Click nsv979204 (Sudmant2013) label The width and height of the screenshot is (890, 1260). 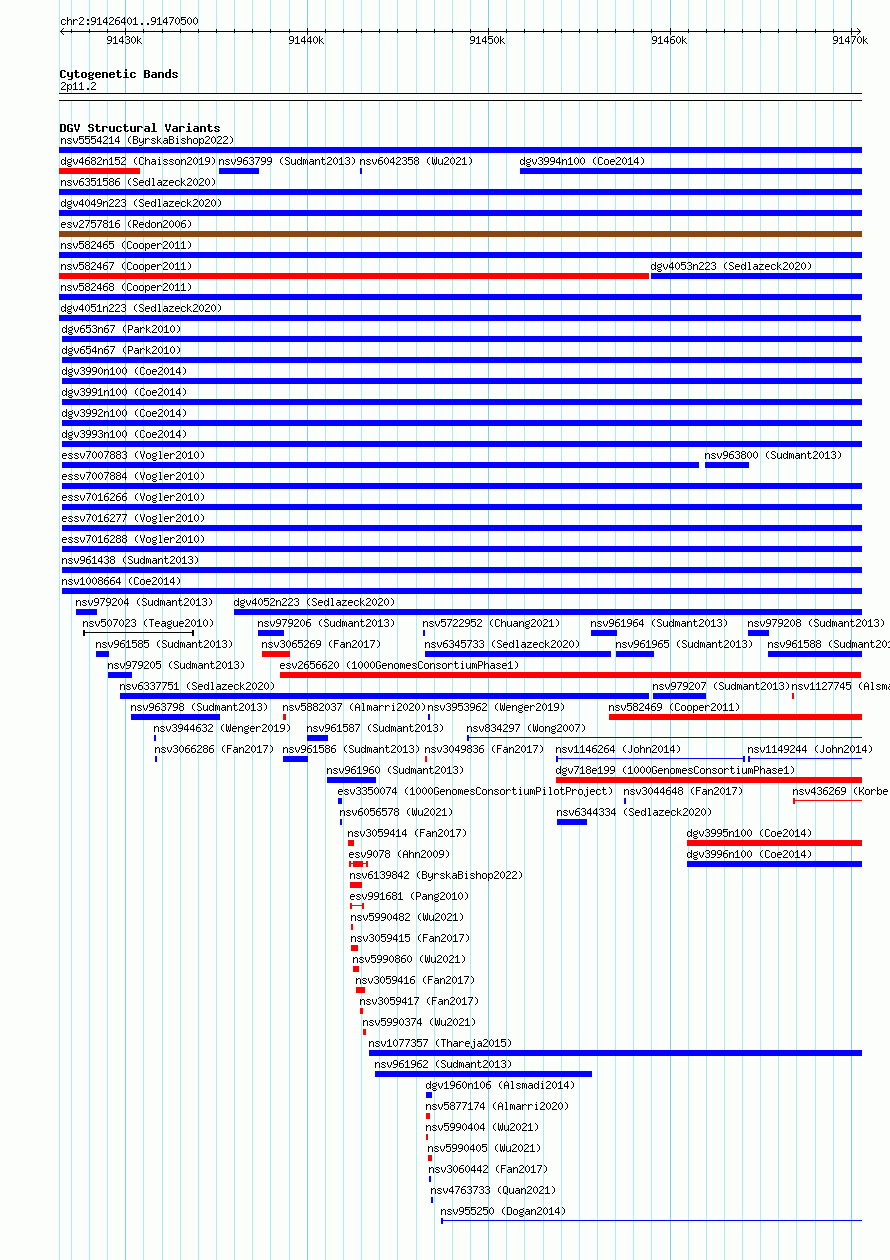[x=144, y=602]
